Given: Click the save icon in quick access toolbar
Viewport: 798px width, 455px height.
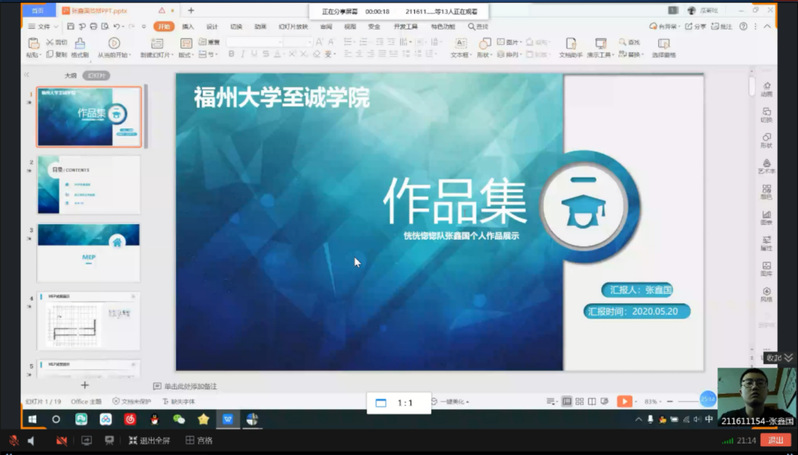Looking at the screenshot, I should pyautogui.click(x=70, y=26).
